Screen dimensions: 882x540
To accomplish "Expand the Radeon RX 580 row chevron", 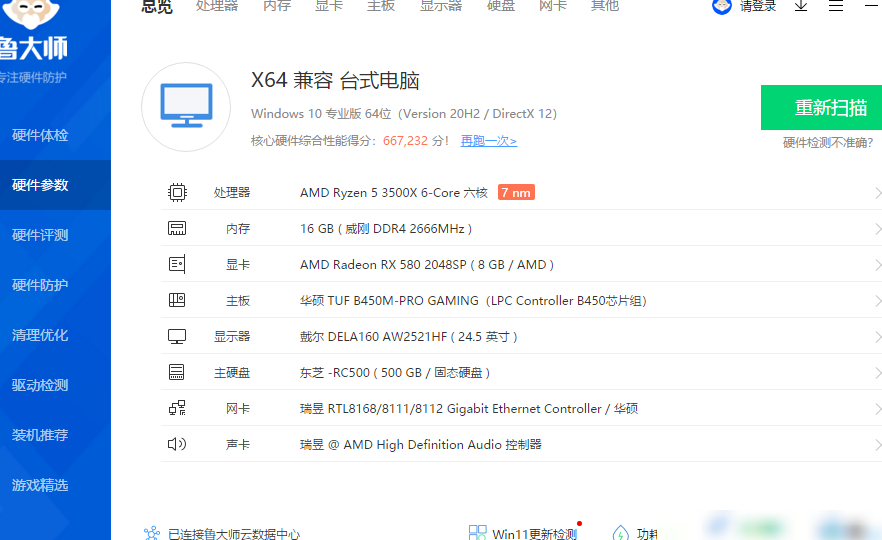I will [878, 265].
